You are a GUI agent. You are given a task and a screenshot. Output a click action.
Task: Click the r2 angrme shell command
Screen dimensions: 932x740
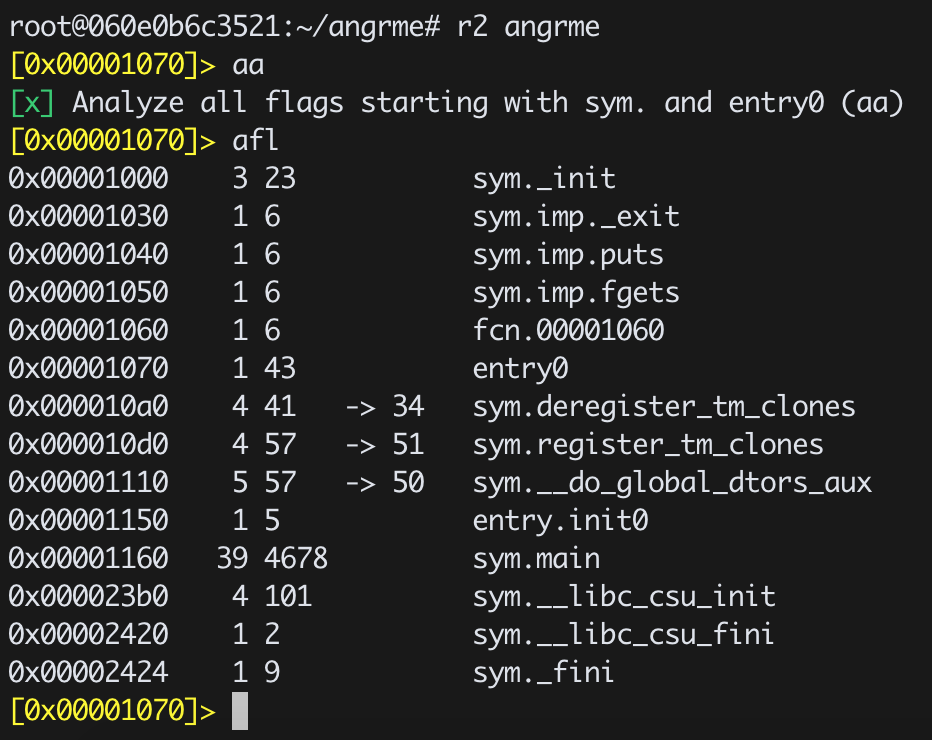(528, 27)
